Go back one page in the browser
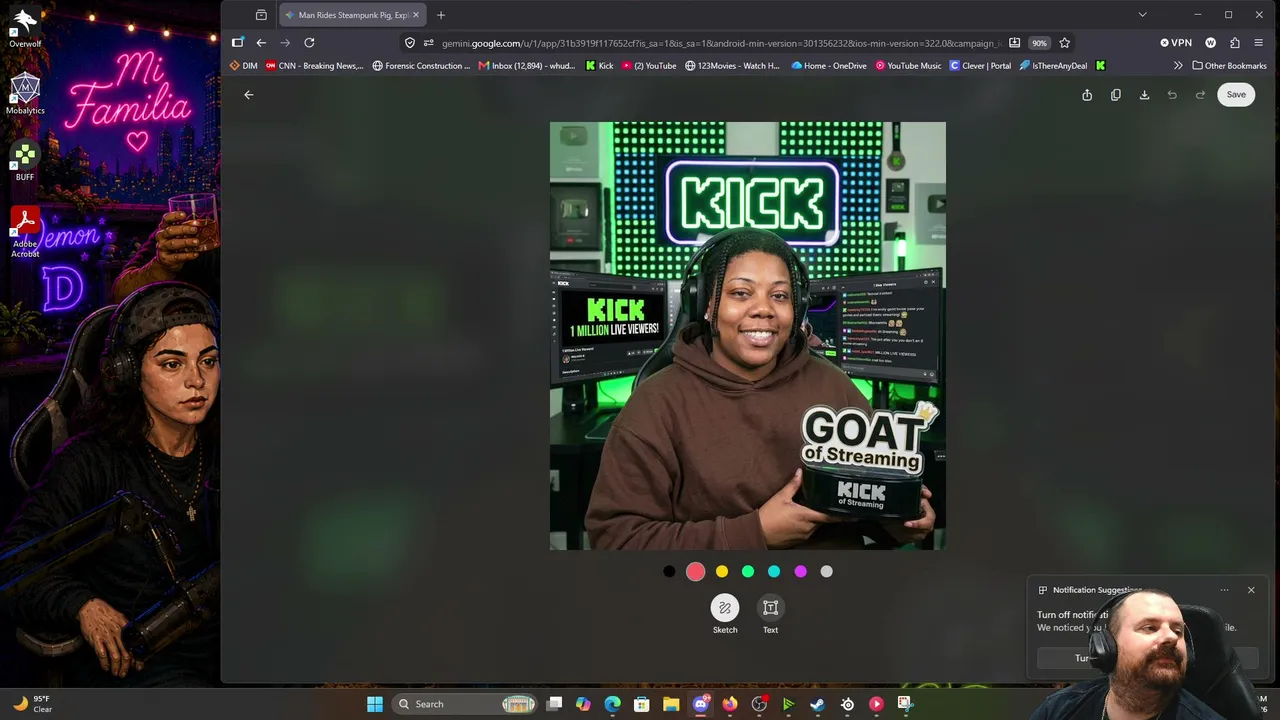This screenshot has height=720, width=1280. point(261,43)
